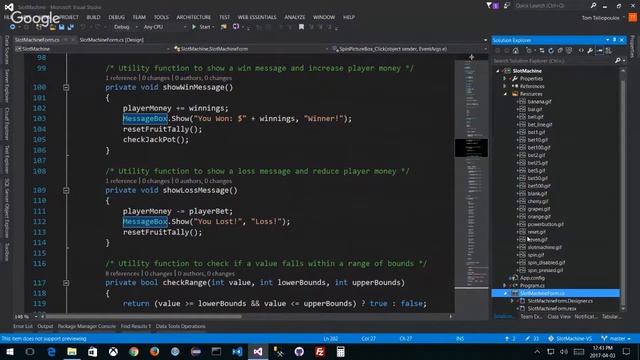Open the DEBUG menu
The image size is (640, 360).
[116, 17]
